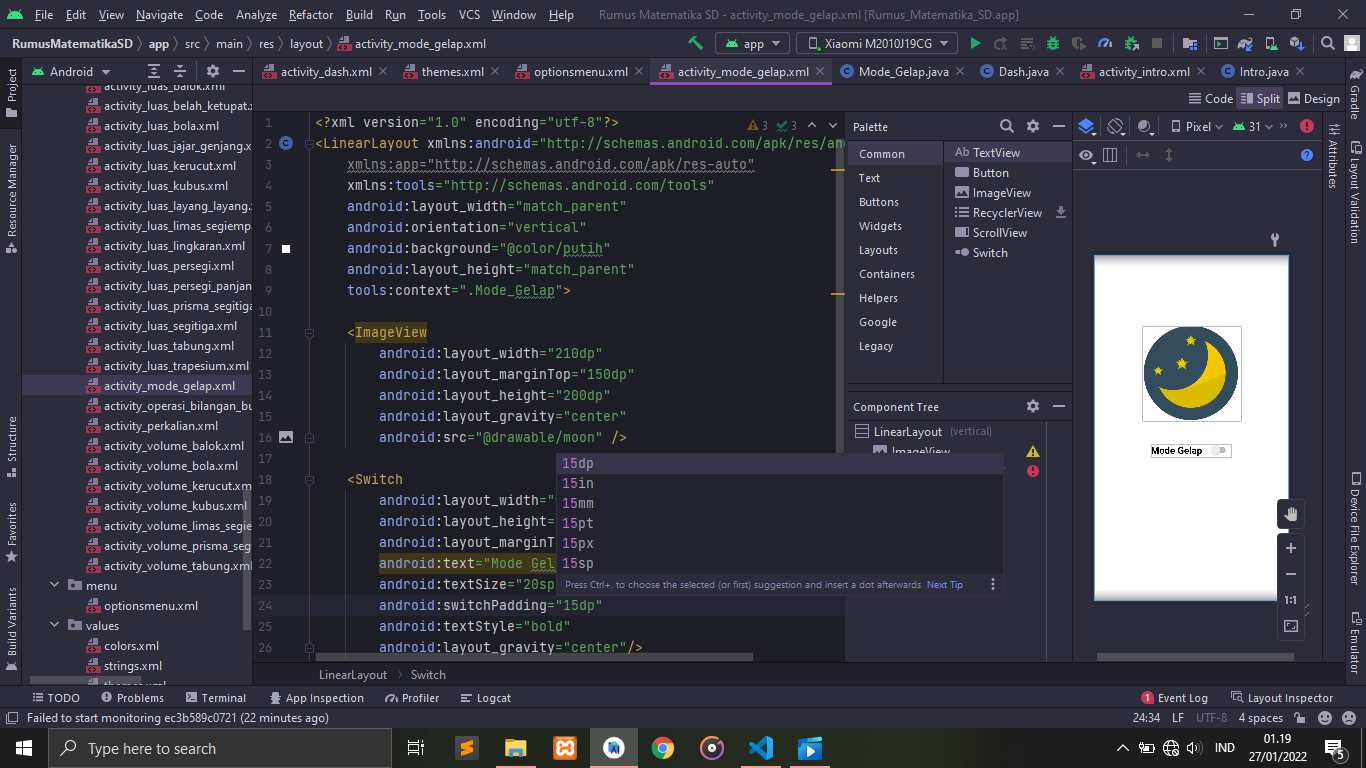Image resolution: width=1366 pixels, height=768 pixels.
Task: Click the Debug app bug icon
Action: point(1053,44)
